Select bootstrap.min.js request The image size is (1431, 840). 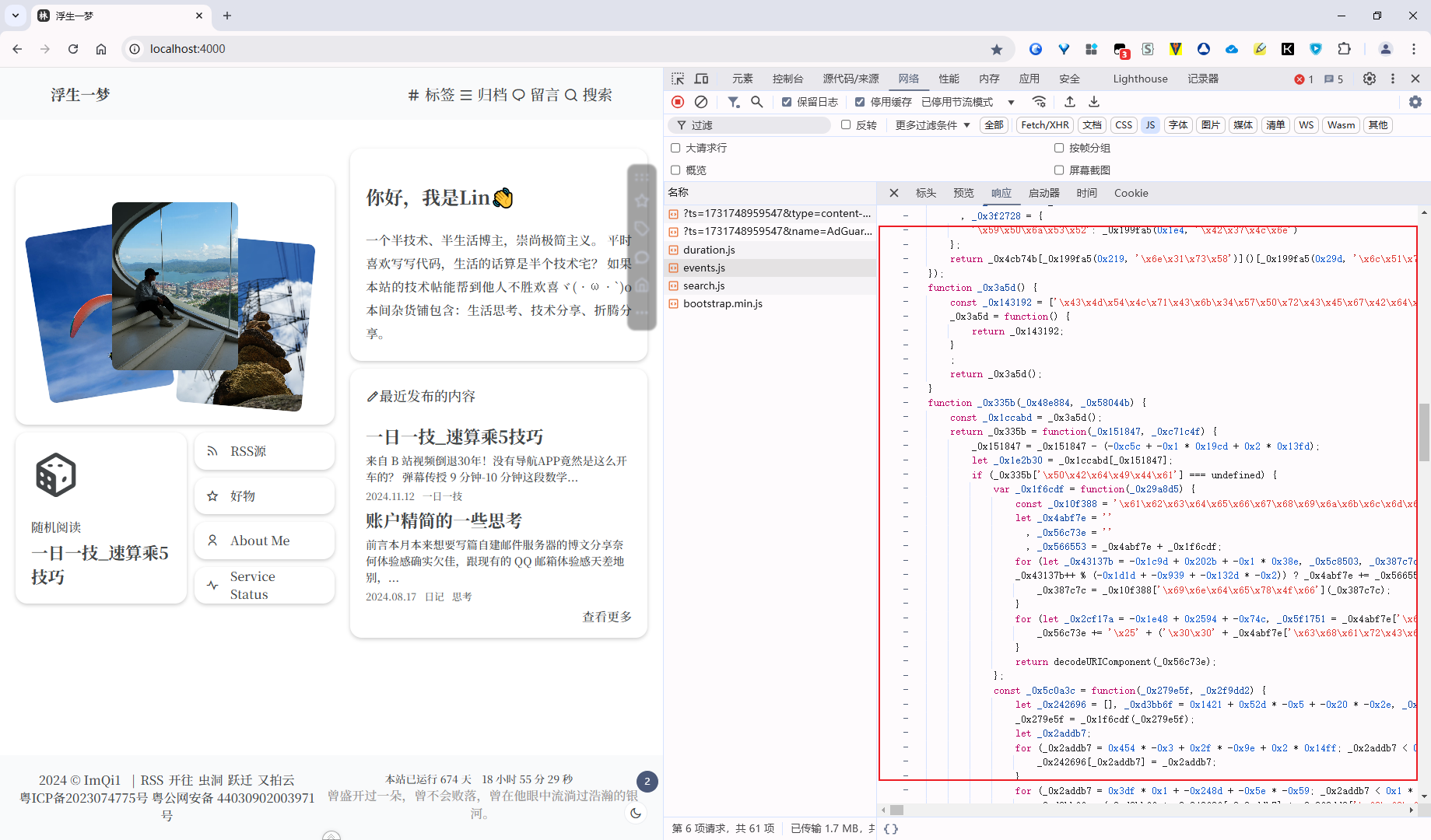pos(770,303)
